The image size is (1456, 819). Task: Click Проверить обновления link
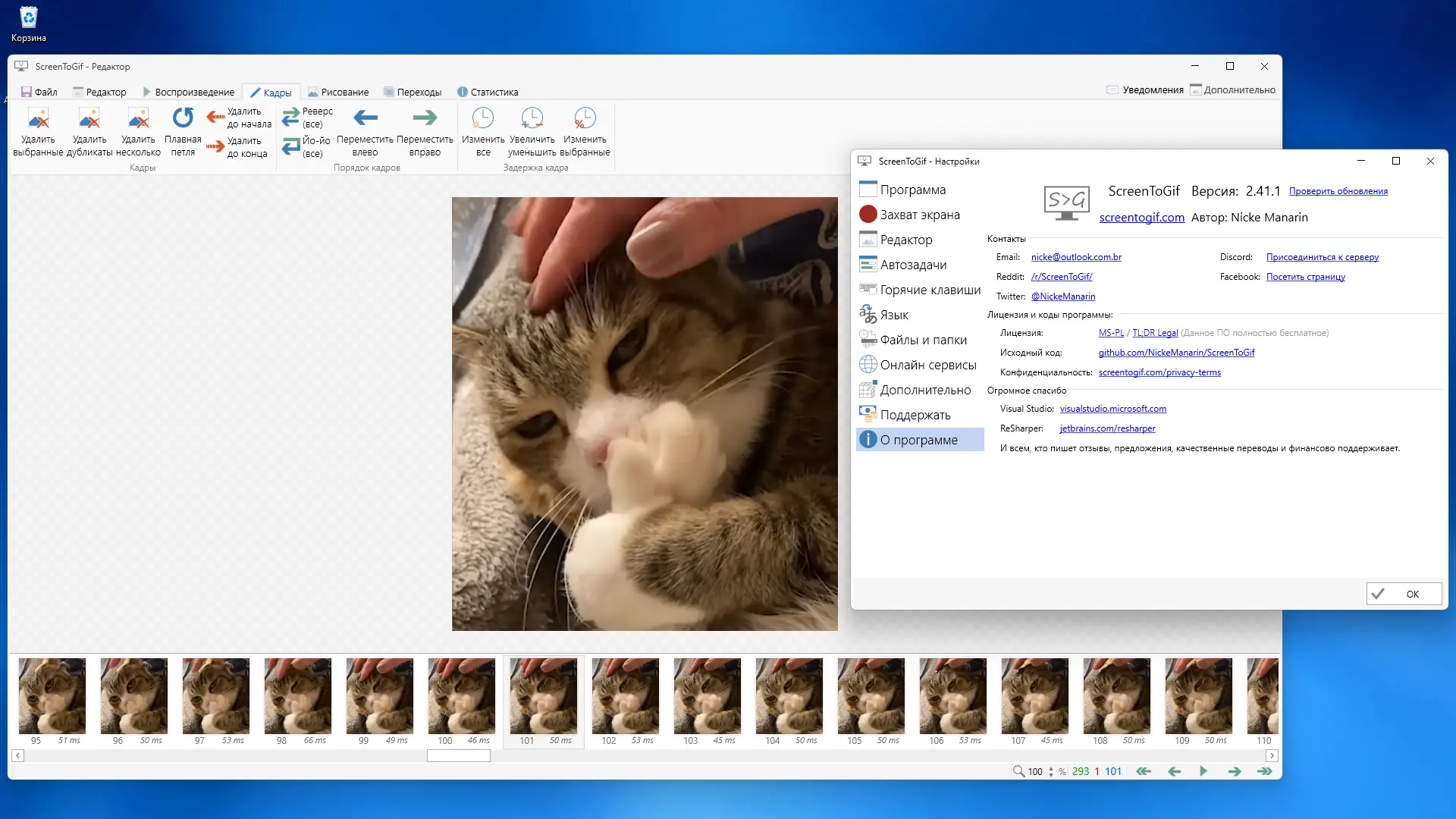click(1338, 191)
